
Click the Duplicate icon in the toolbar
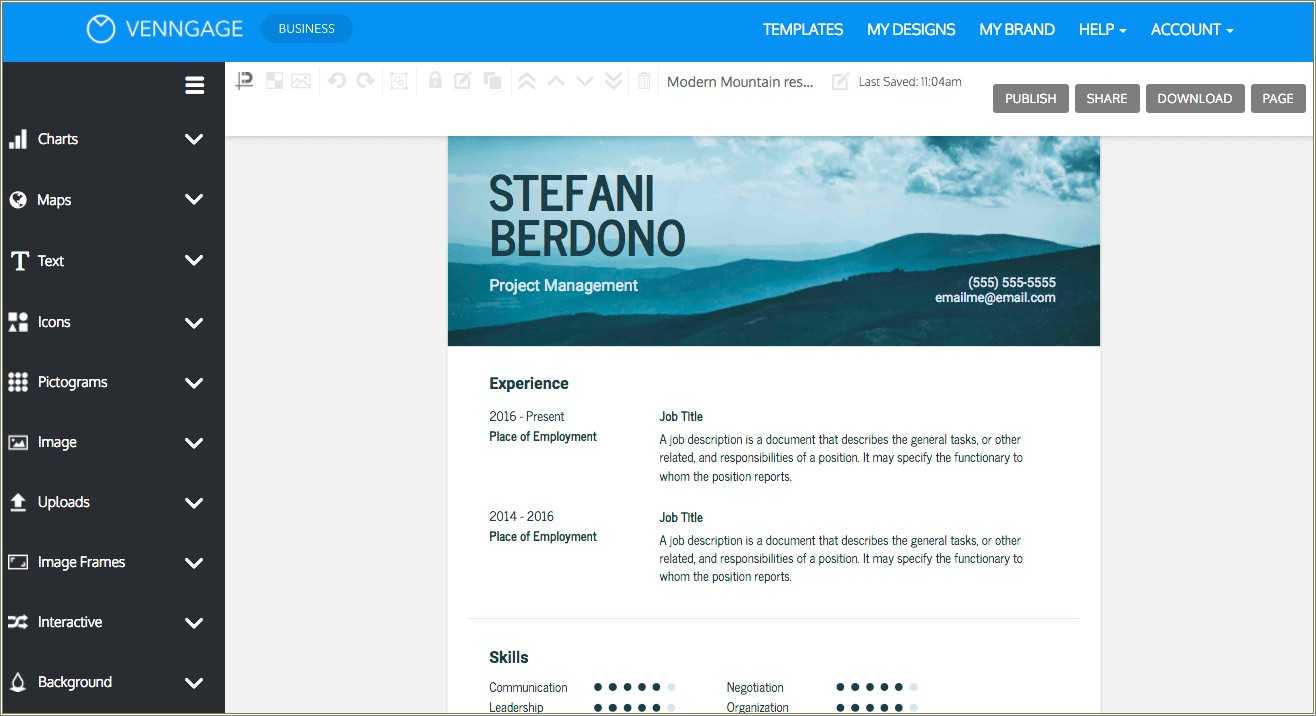tap(492, 80)
